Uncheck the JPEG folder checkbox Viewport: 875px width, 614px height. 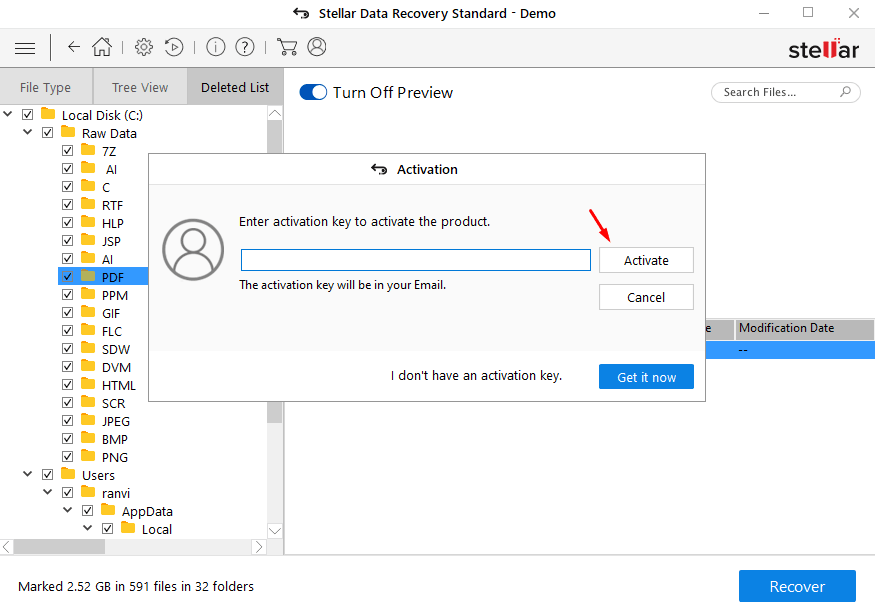68,421
